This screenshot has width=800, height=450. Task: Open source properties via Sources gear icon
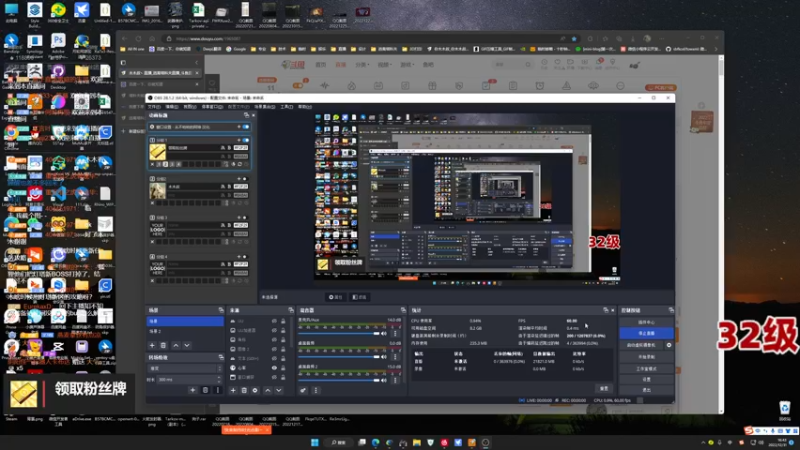(255, 390)
